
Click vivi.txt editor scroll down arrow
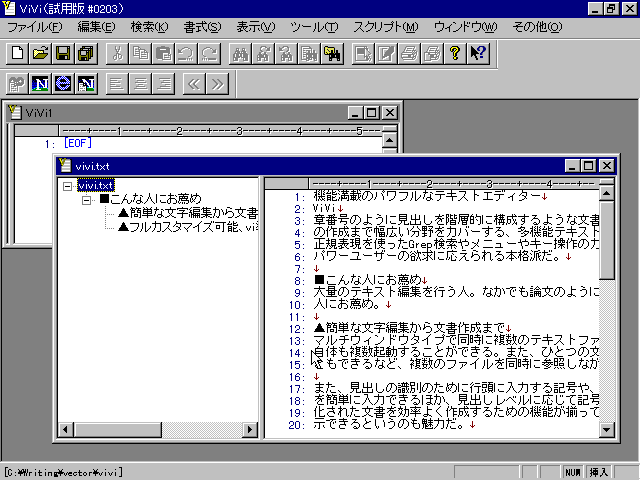tap(607, 430)
